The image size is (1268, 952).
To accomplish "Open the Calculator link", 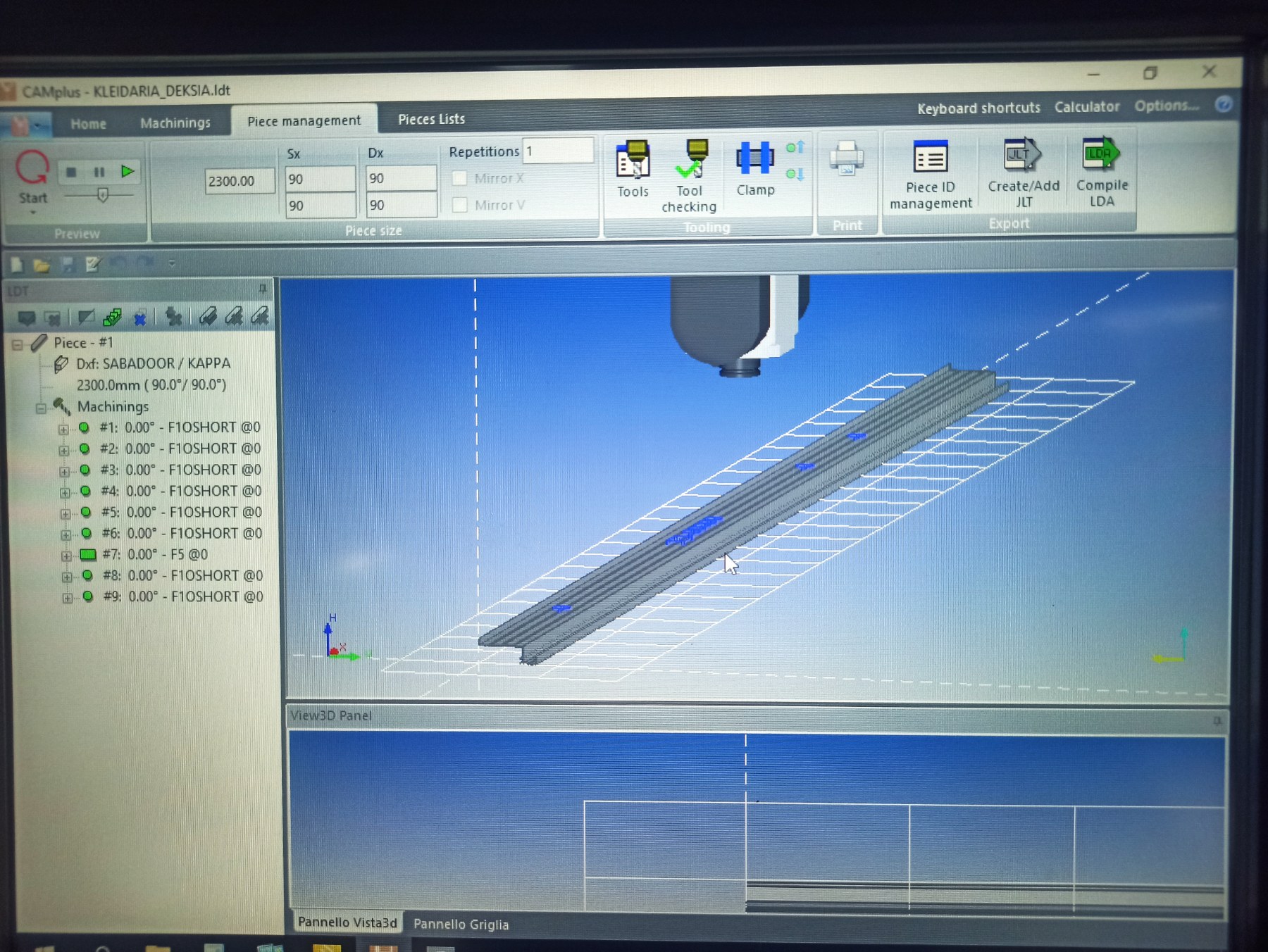I will click(1086, 107).
